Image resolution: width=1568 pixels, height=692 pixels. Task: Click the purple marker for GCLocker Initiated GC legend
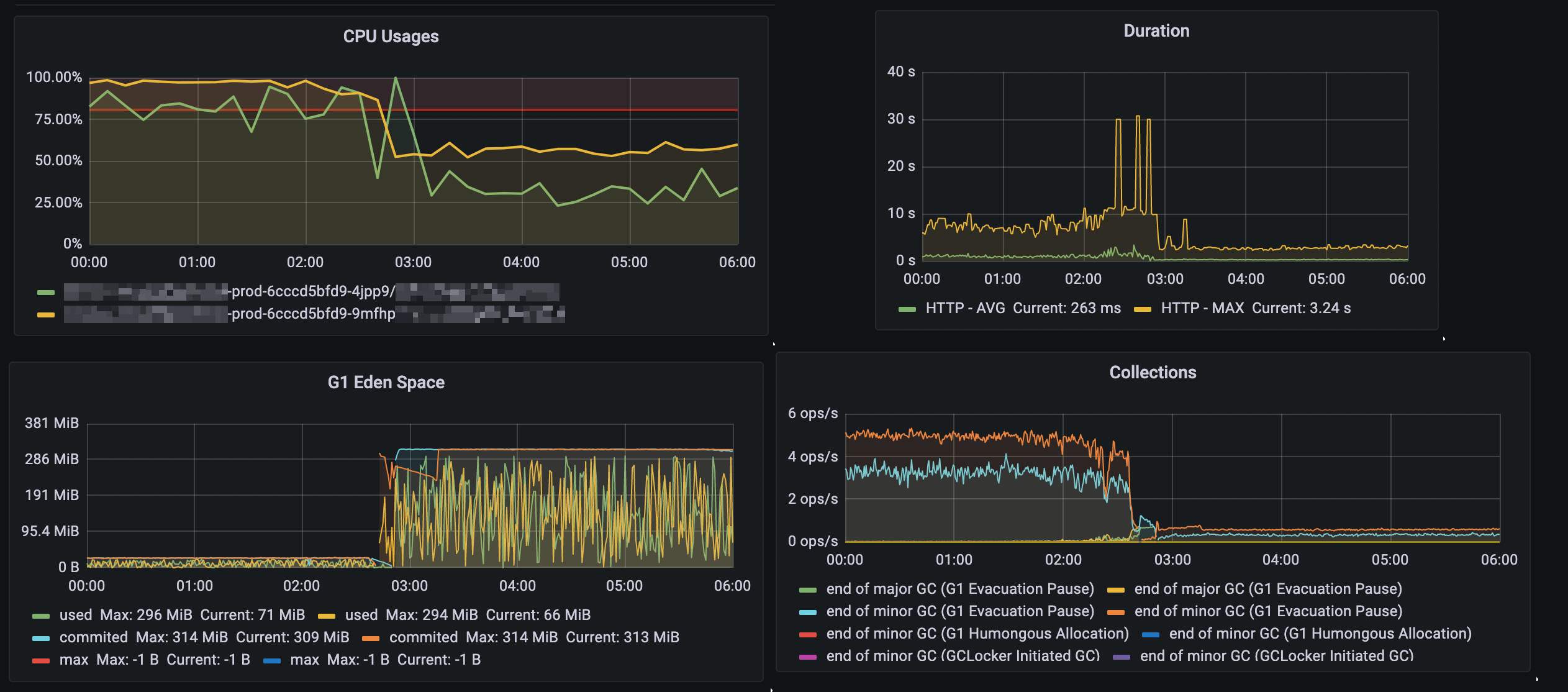point(1123,656)
